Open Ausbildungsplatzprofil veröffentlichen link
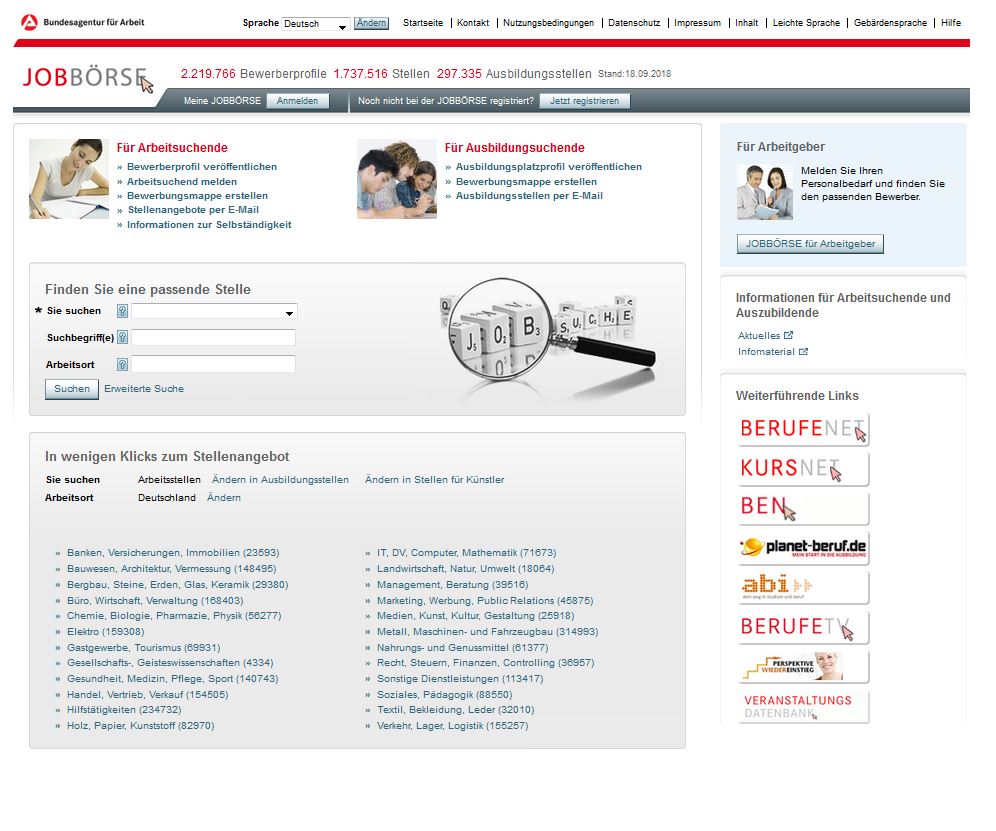This screenshot has height=831, width=996. (549, 167)
